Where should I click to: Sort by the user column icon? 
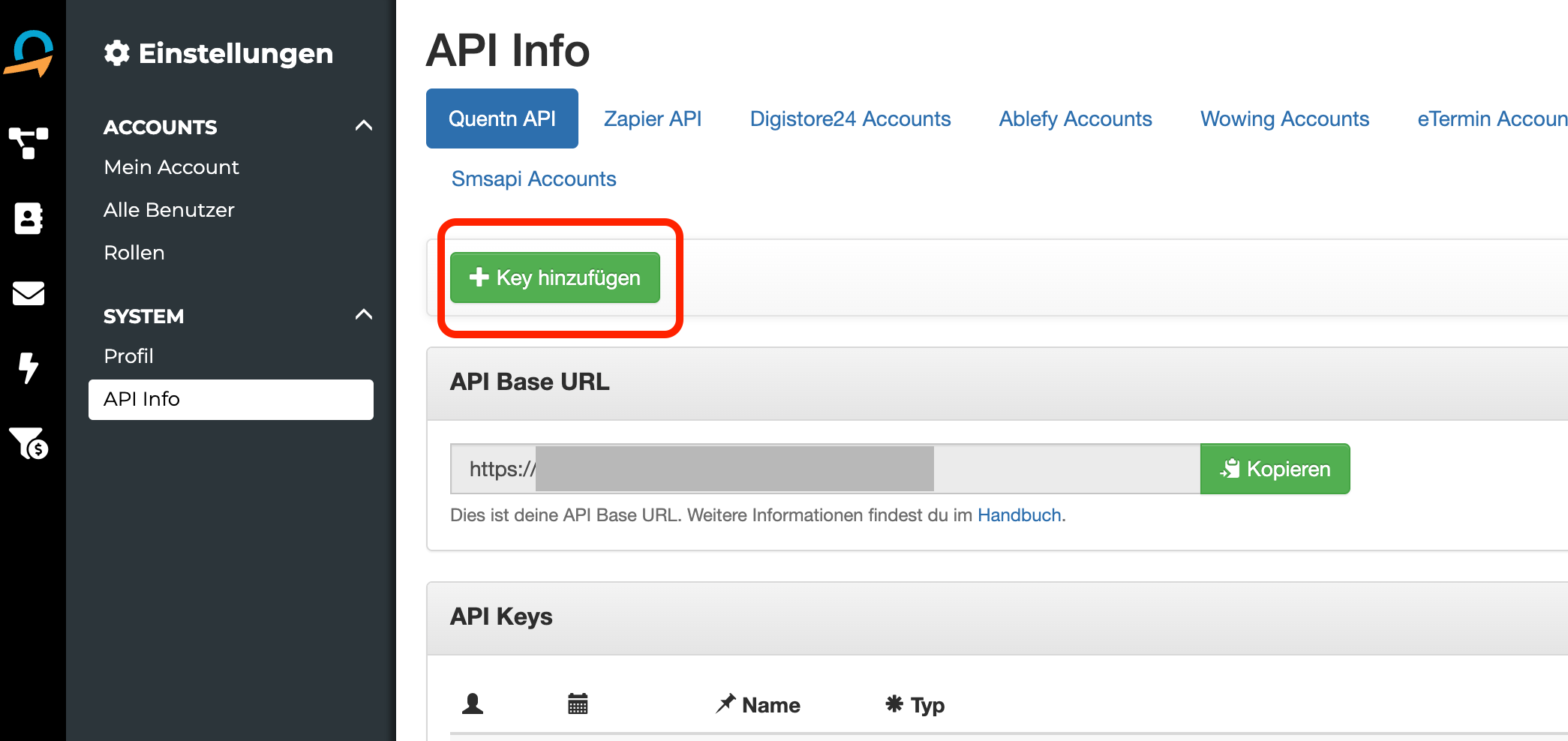473,703
